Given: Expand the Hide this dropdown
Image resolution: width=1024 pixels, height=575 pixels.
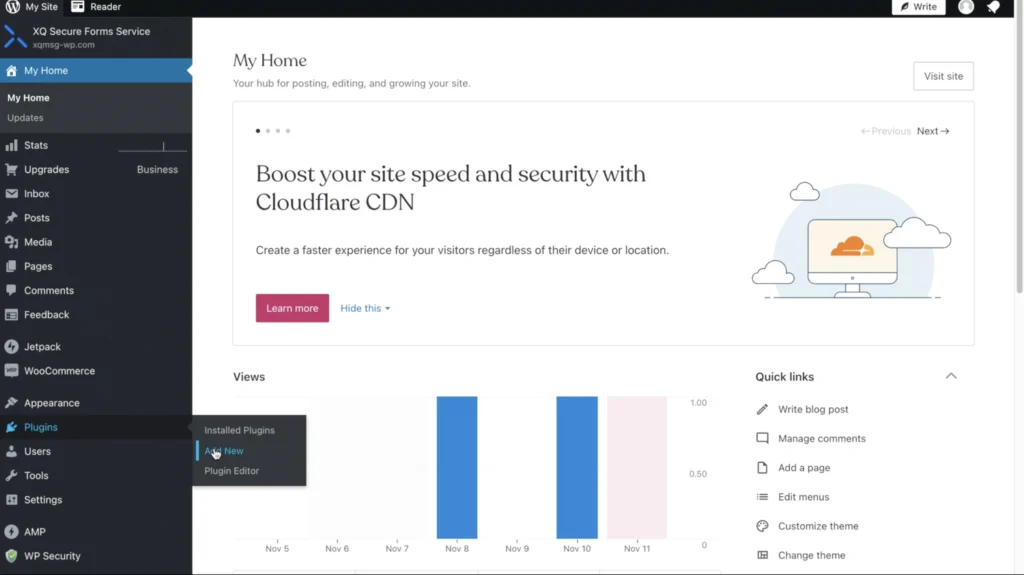Looking at the screenshot, I should click(365, 308).
